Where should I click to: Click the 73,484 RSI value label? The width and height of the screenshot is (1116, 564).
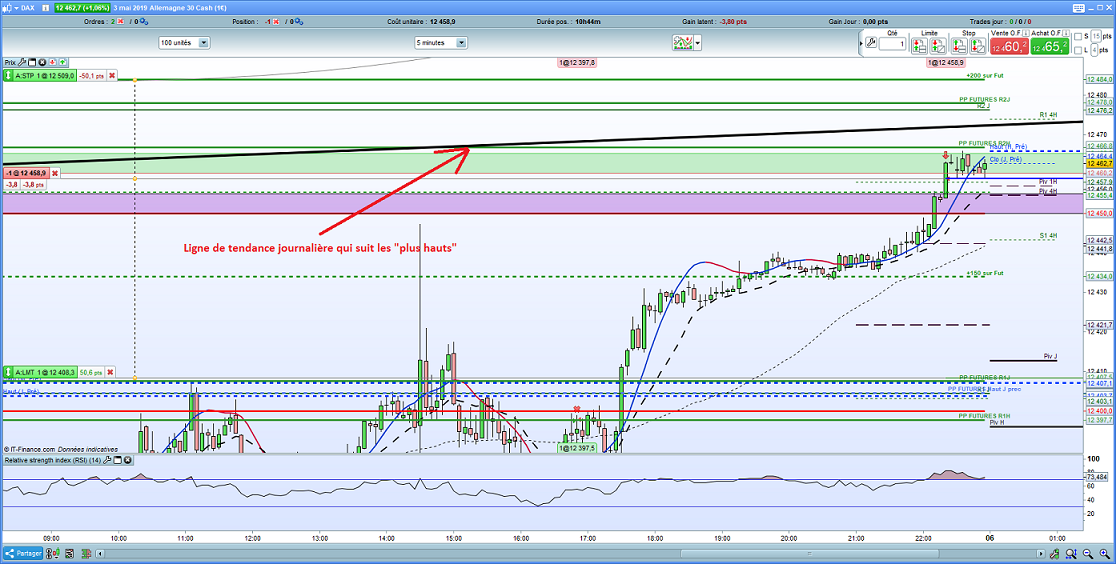tap(1098, 476)
